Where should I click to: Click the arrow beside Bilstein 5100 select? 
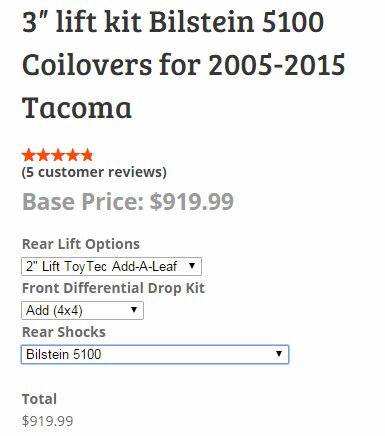[x=279, y=354]
